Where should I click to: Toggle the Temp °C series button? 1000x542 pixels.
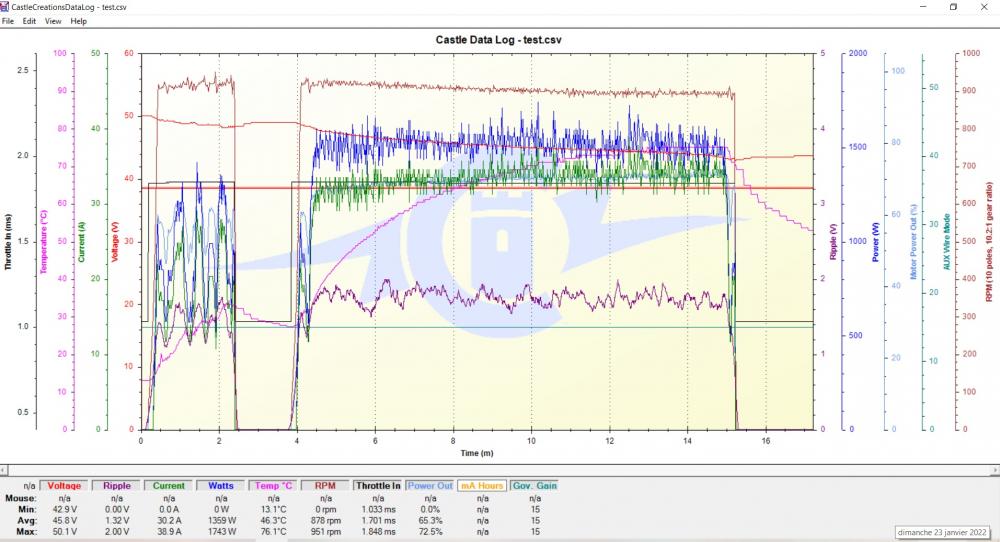[x=273, y=486]
